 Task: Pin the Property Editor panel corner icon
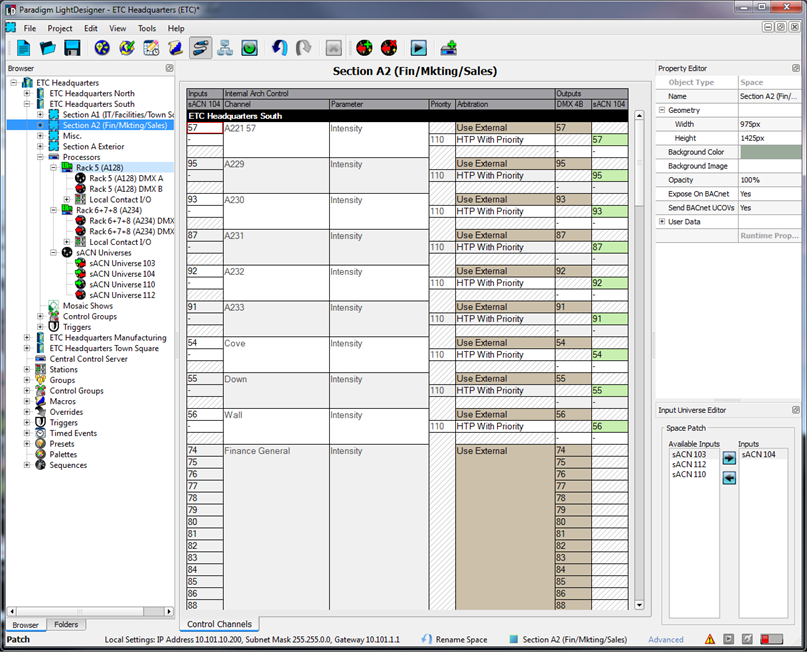point(796,68)
